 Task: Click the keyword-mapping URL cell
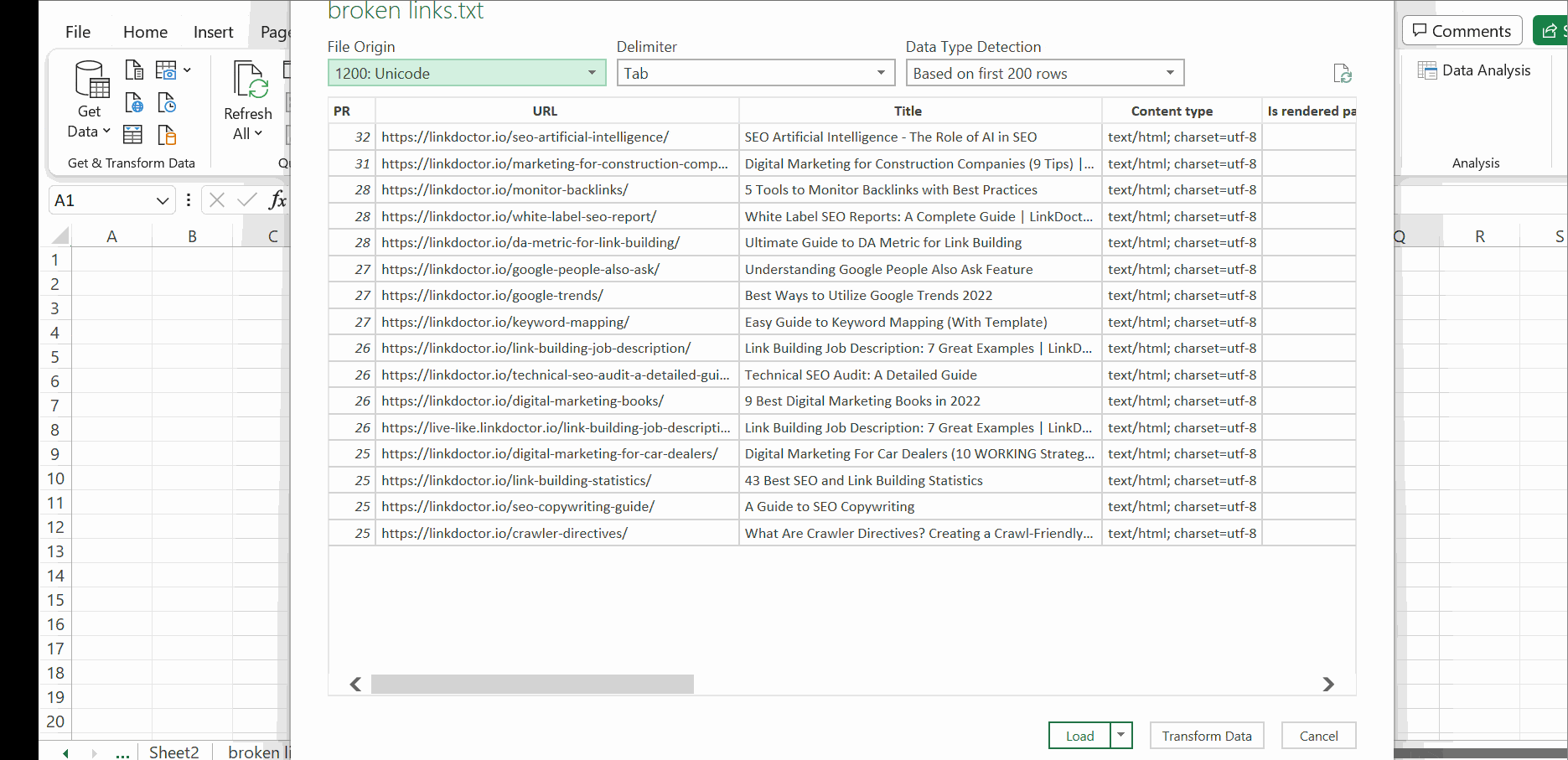point(557,322)
